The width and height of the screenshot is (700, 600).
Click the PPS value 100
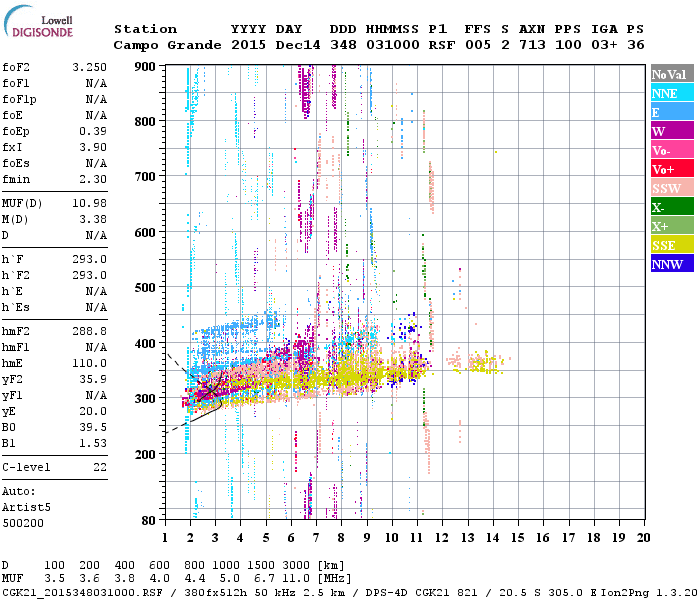coord(568,45)
